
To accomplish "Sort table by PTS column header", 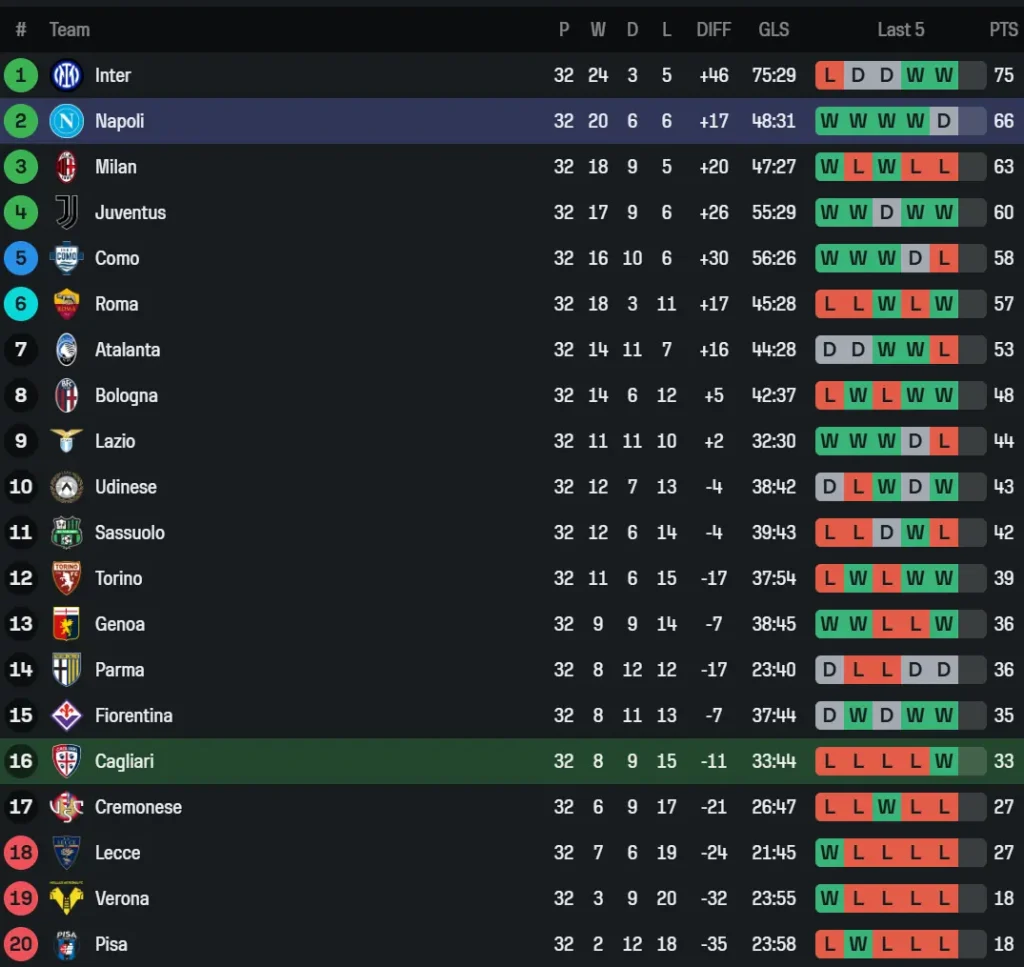I will pos(1003,30).
